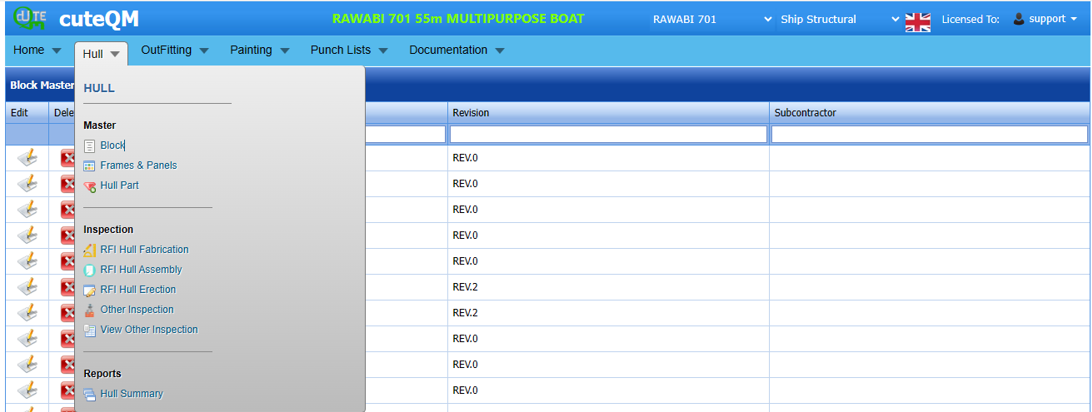The width and height of the screenshot is (1092, 412).
Task: Click the UK flag language icon
Action: 917,20
